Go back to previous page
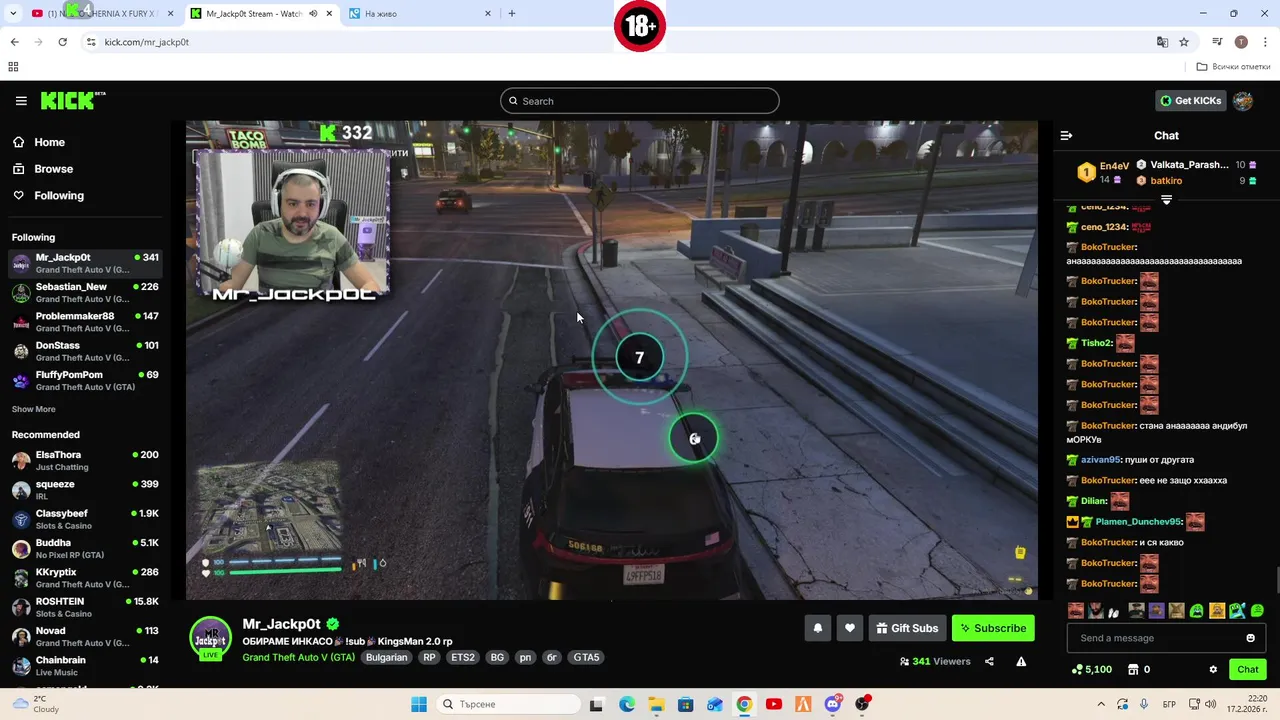This screenshot has height=720, width=1280. click(14, 42)
